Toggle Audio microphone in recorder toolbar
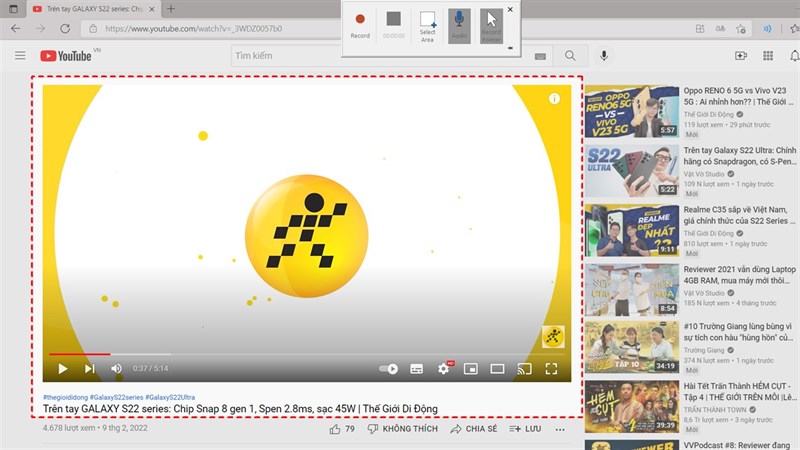 tap(459, 26)
